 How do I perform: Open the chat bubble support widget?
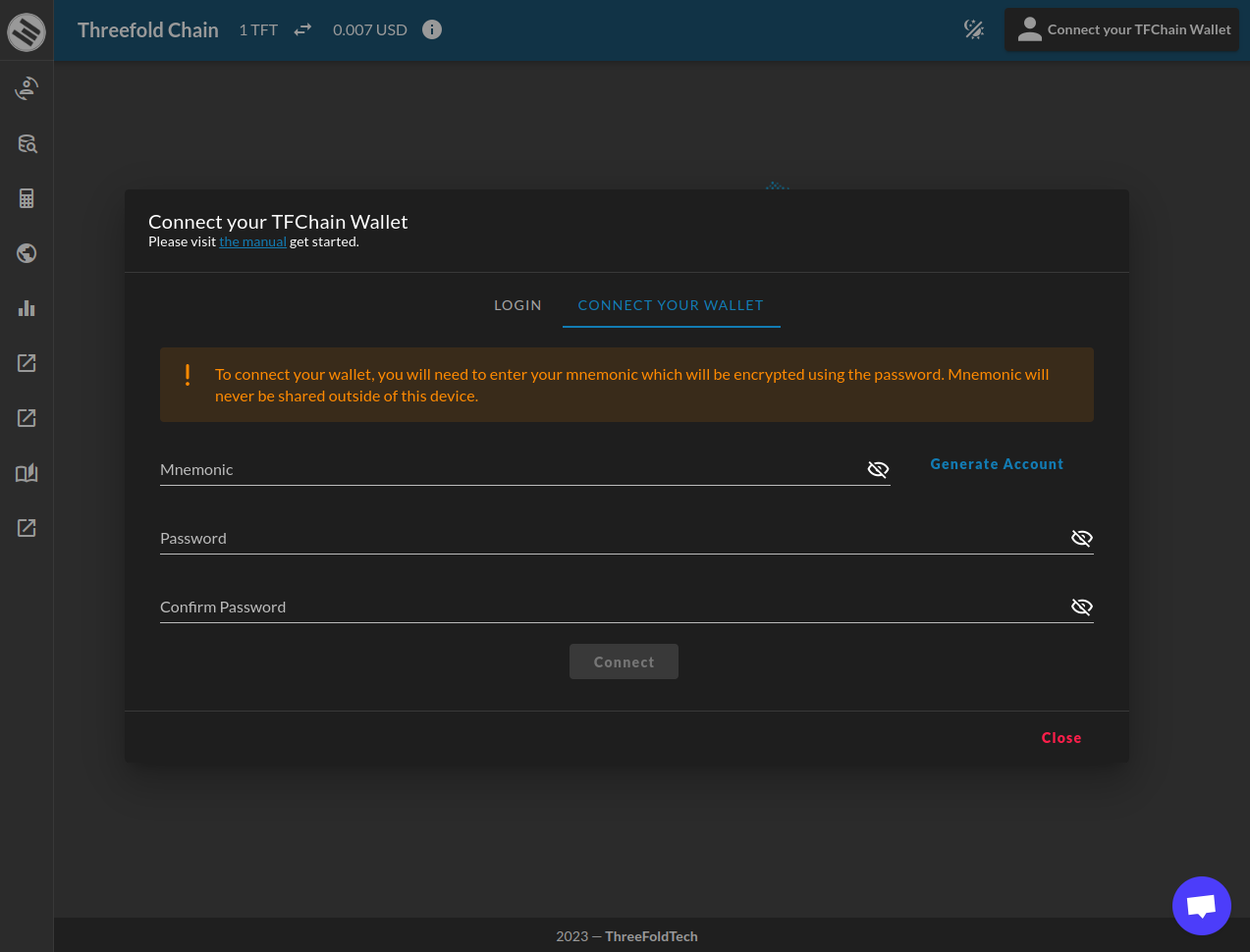(x=1202, y=906)
